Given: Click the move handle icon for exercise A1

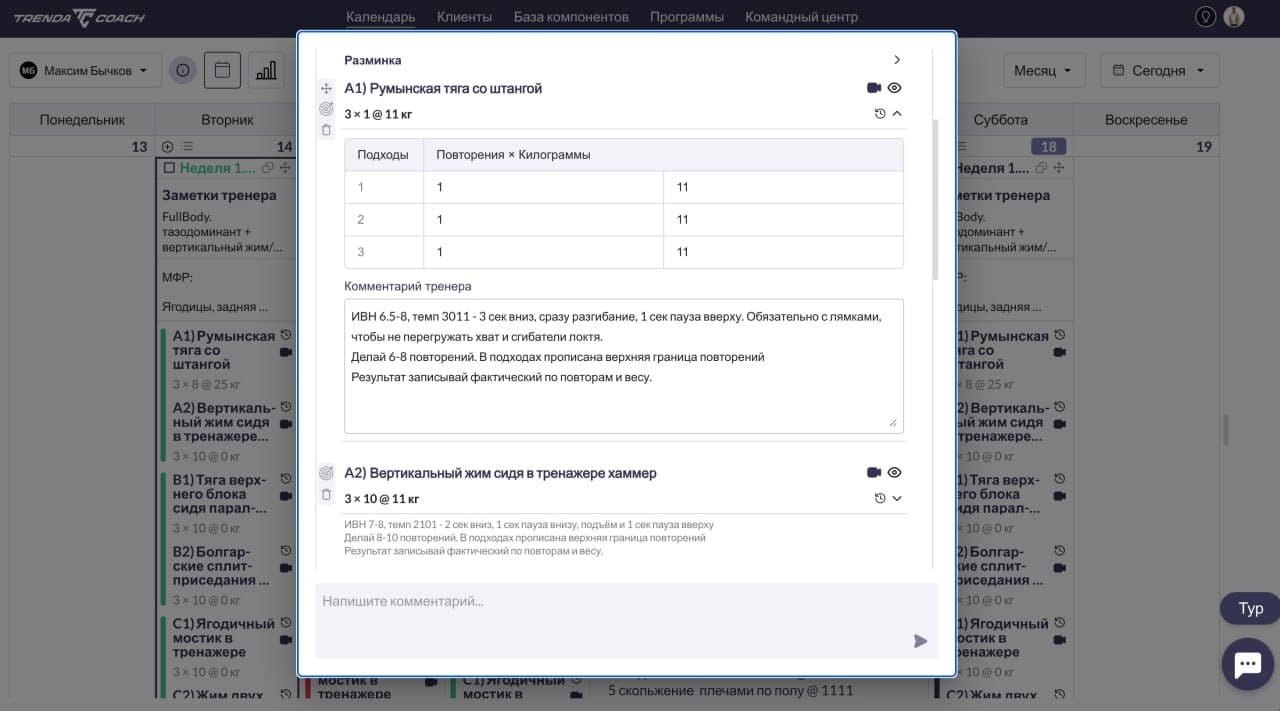Looking at the screenshot, I should (x=326, y=88).
